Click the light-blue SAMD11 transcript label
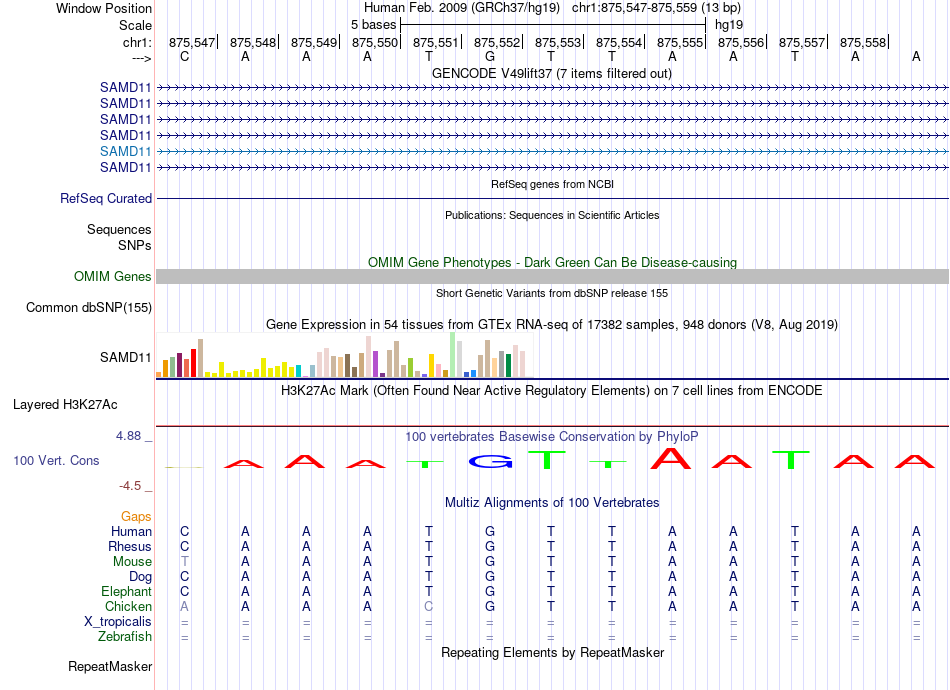Viewport: 950px width, 690px height. (x=125, y=151)
